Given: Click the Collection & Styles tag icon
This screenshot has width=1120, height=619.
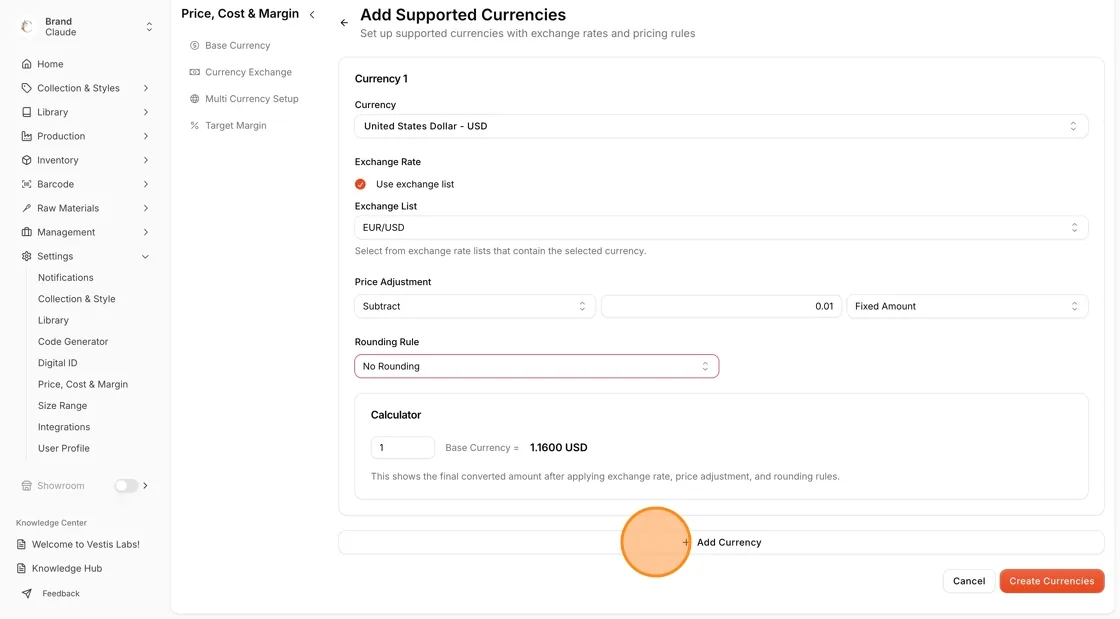Looking at the screenshot, I should [26, 88].
